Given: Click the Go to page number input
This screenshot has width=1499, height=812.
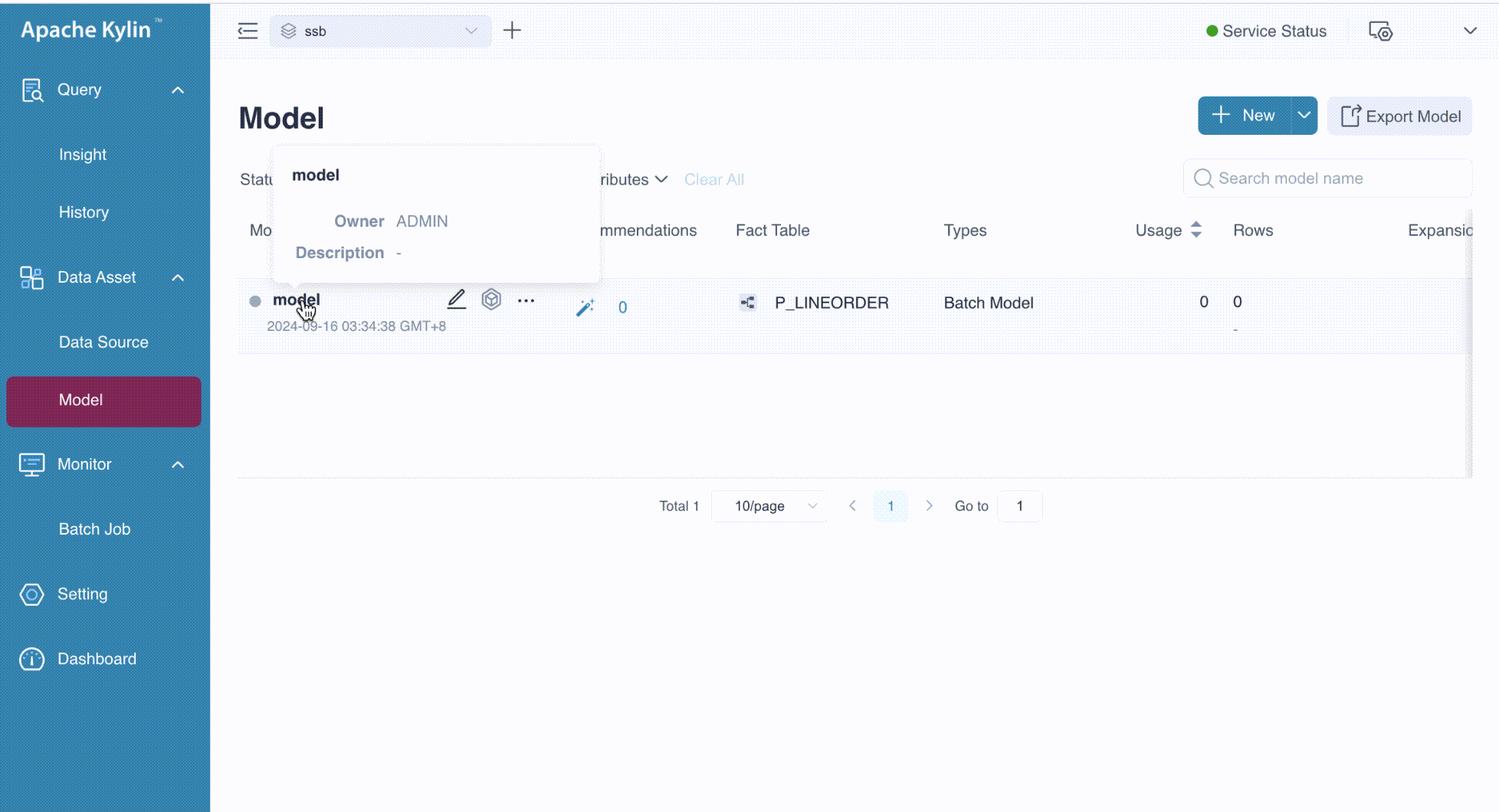Looking at the screenshot, I should pyautogui.click(x=1019, y=506).
